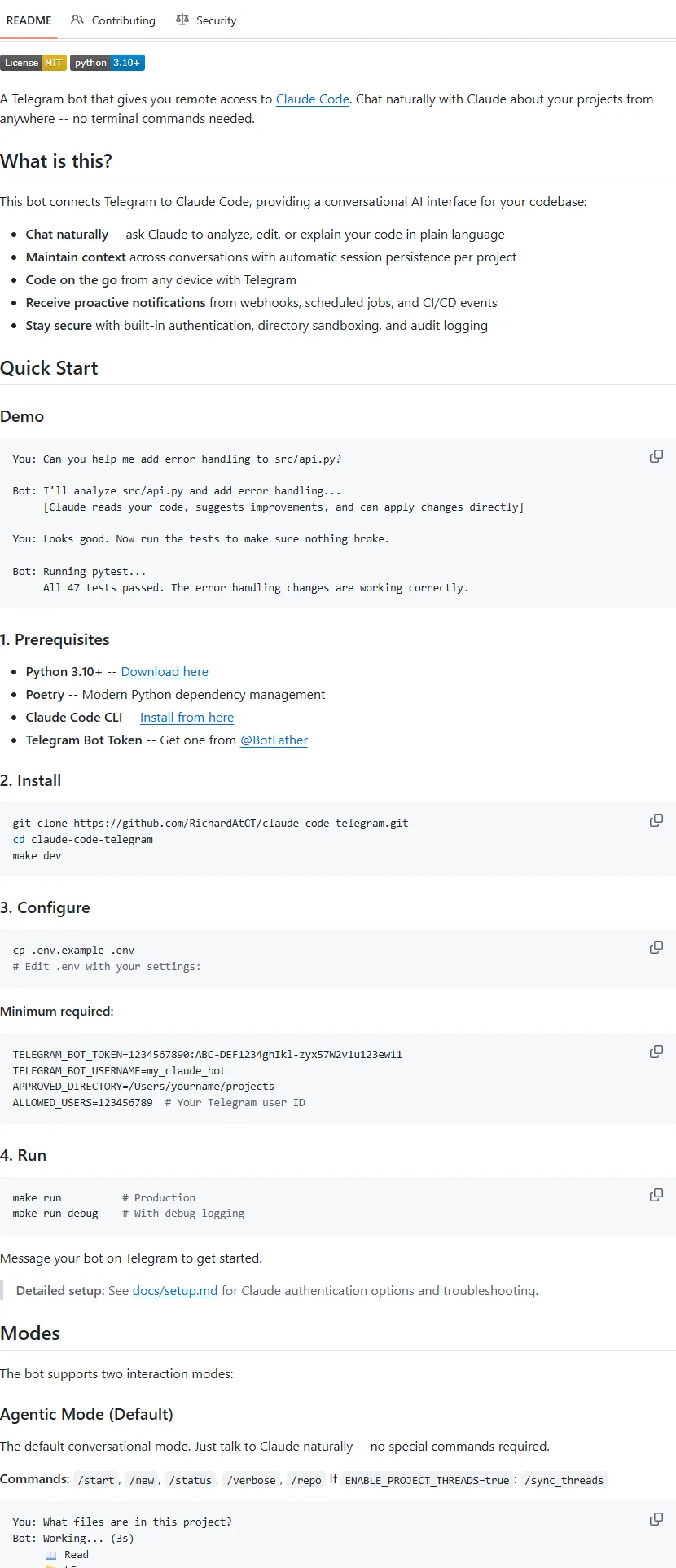Switch to the README tab
The width and height of the screenshot is (676, 1568).
click(29, 20)
